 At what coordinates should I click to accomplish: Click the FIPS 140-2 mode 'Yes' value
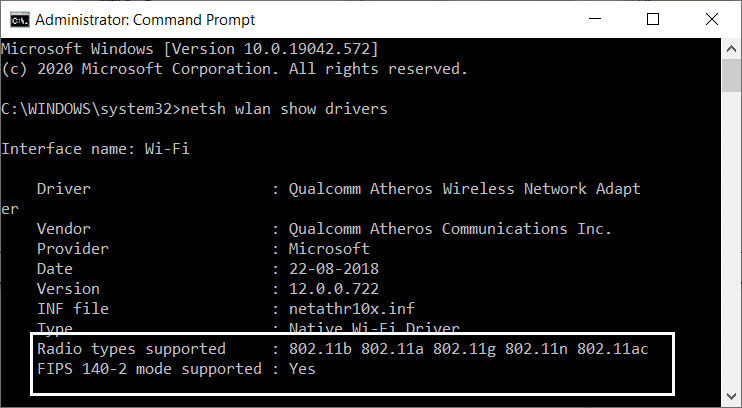click(x=303, y=368)
